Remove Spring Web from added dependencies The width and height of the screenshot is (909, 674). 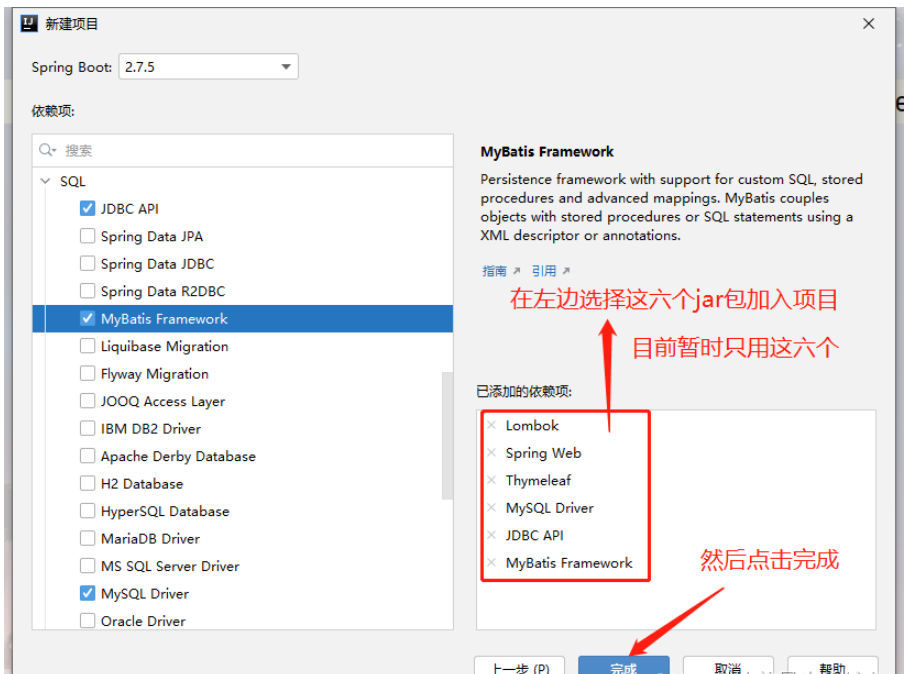pos(492,453)
